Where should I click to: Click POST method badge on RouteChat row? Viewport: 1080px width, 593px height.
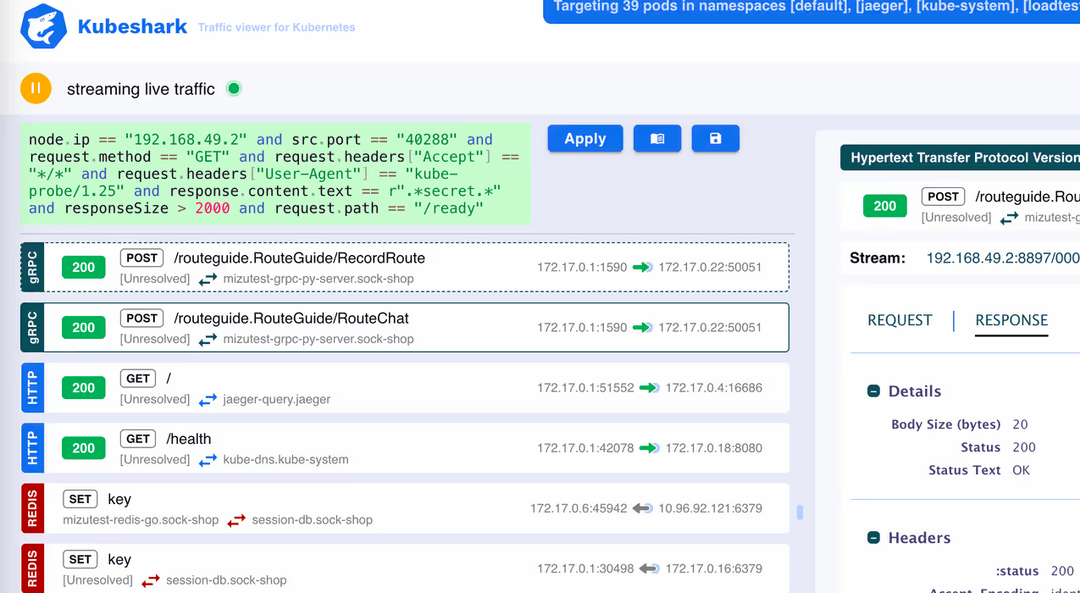[142, 318]
